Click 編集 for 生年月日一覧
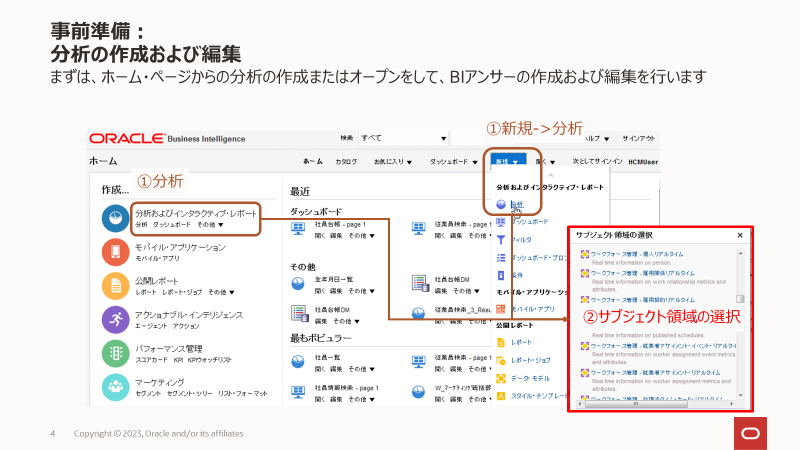Screen dimensions: 800x450 [336, 291]
